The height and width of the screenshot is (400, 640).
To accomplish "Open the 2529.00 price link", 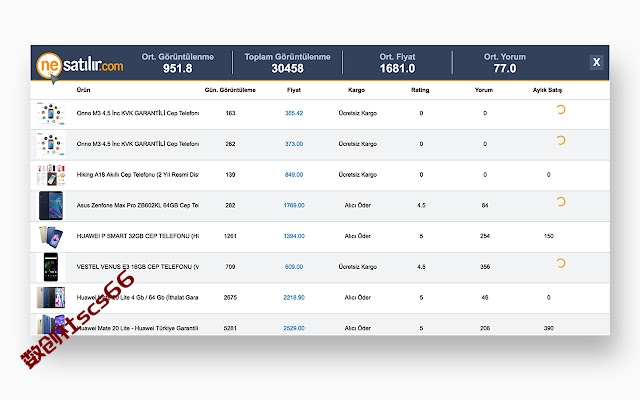I will click(294, 328).
